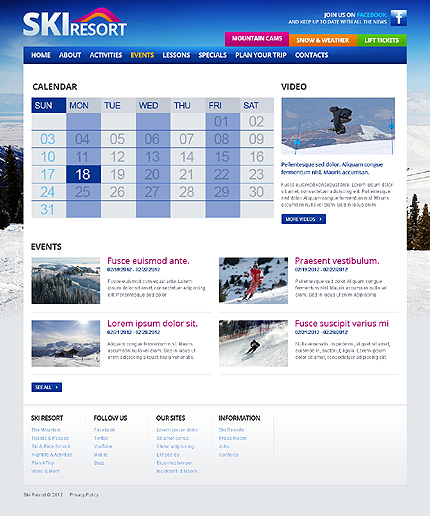Click the WED column header
This screenshot has width=430, height=516.
tap(153, 105)
